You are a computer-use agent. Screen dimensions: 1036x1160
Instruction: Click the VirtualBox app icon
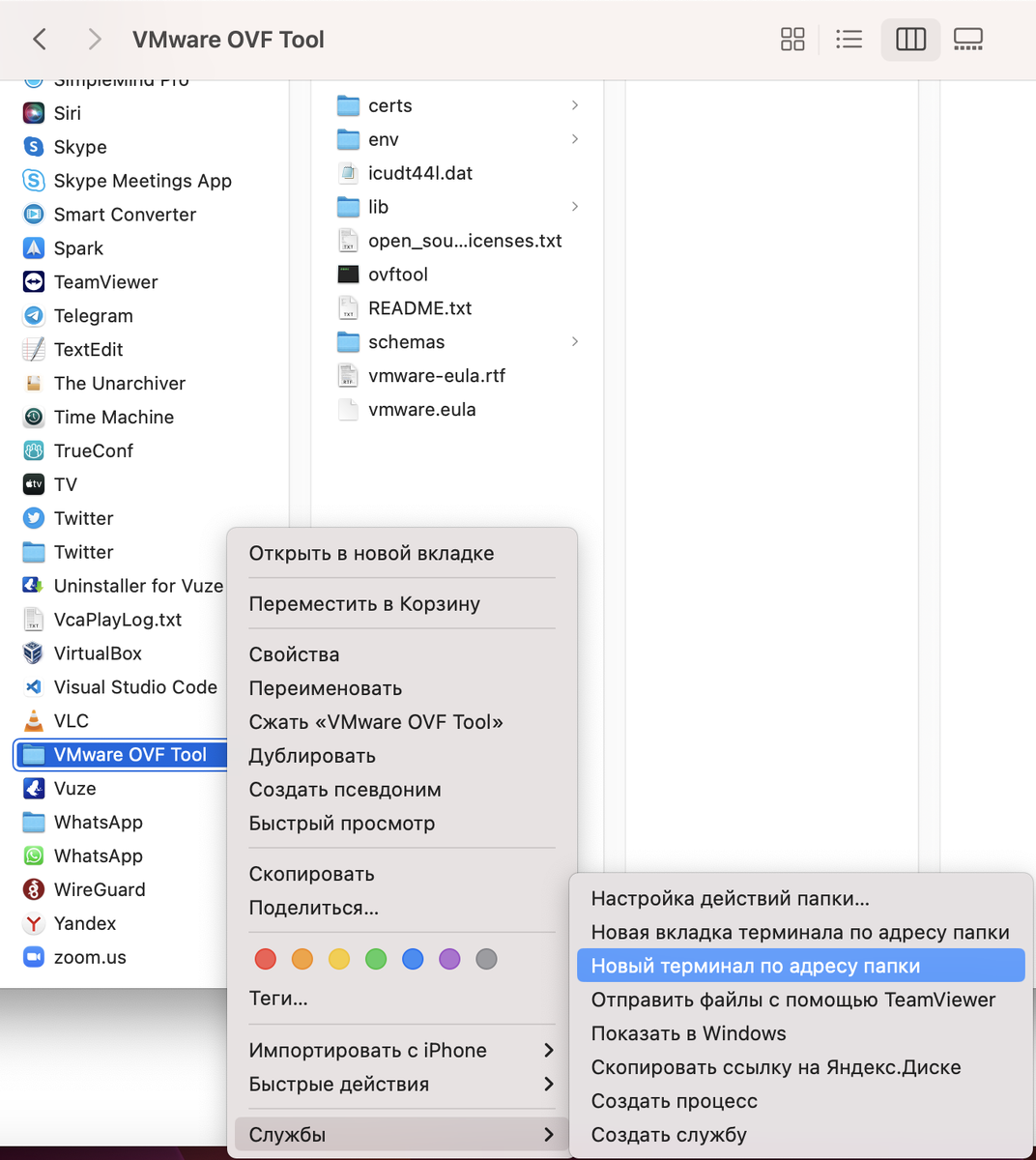point(34,653)
